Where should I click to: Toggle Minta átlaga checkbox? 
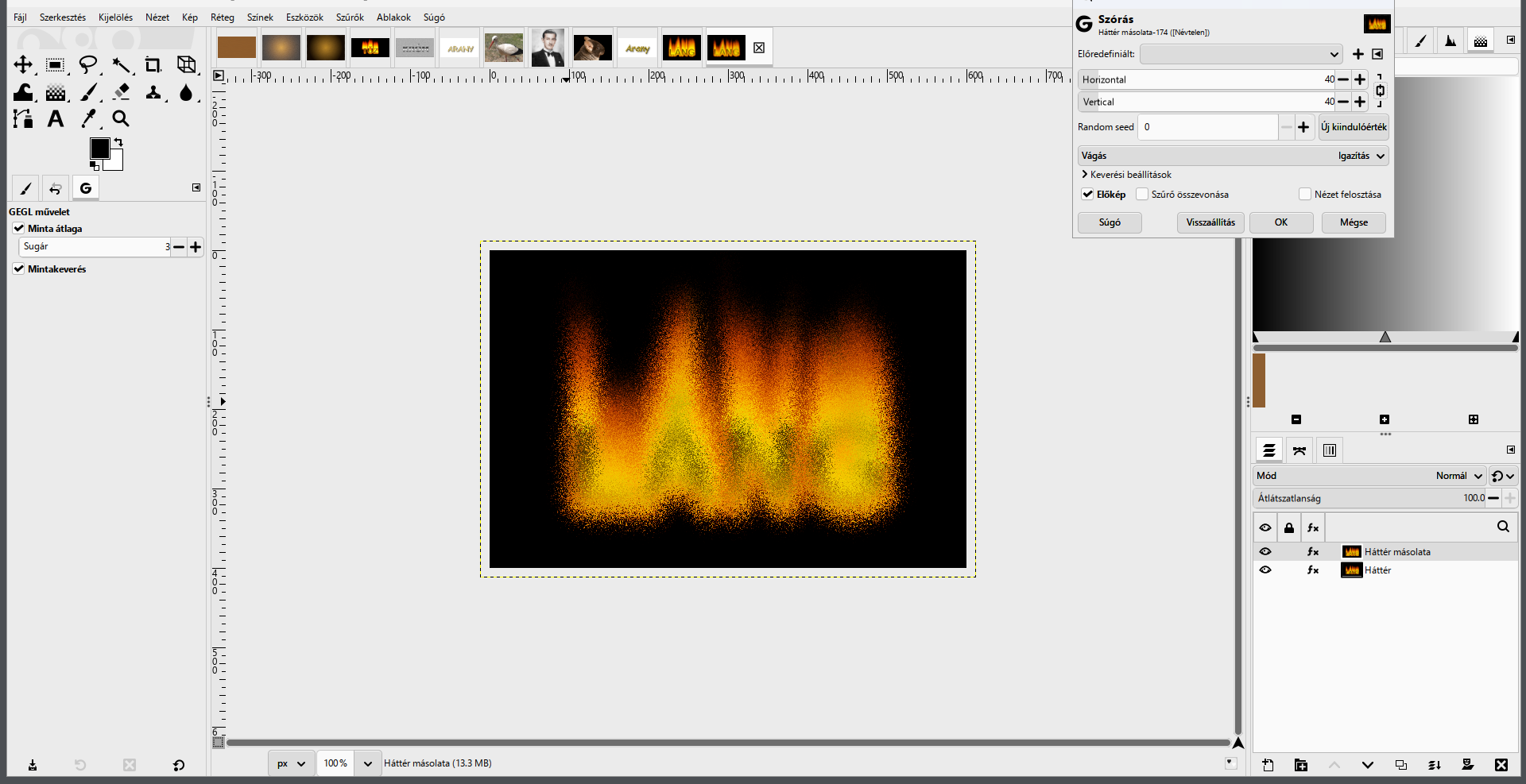pyautogui.click(x=18, y=228)
